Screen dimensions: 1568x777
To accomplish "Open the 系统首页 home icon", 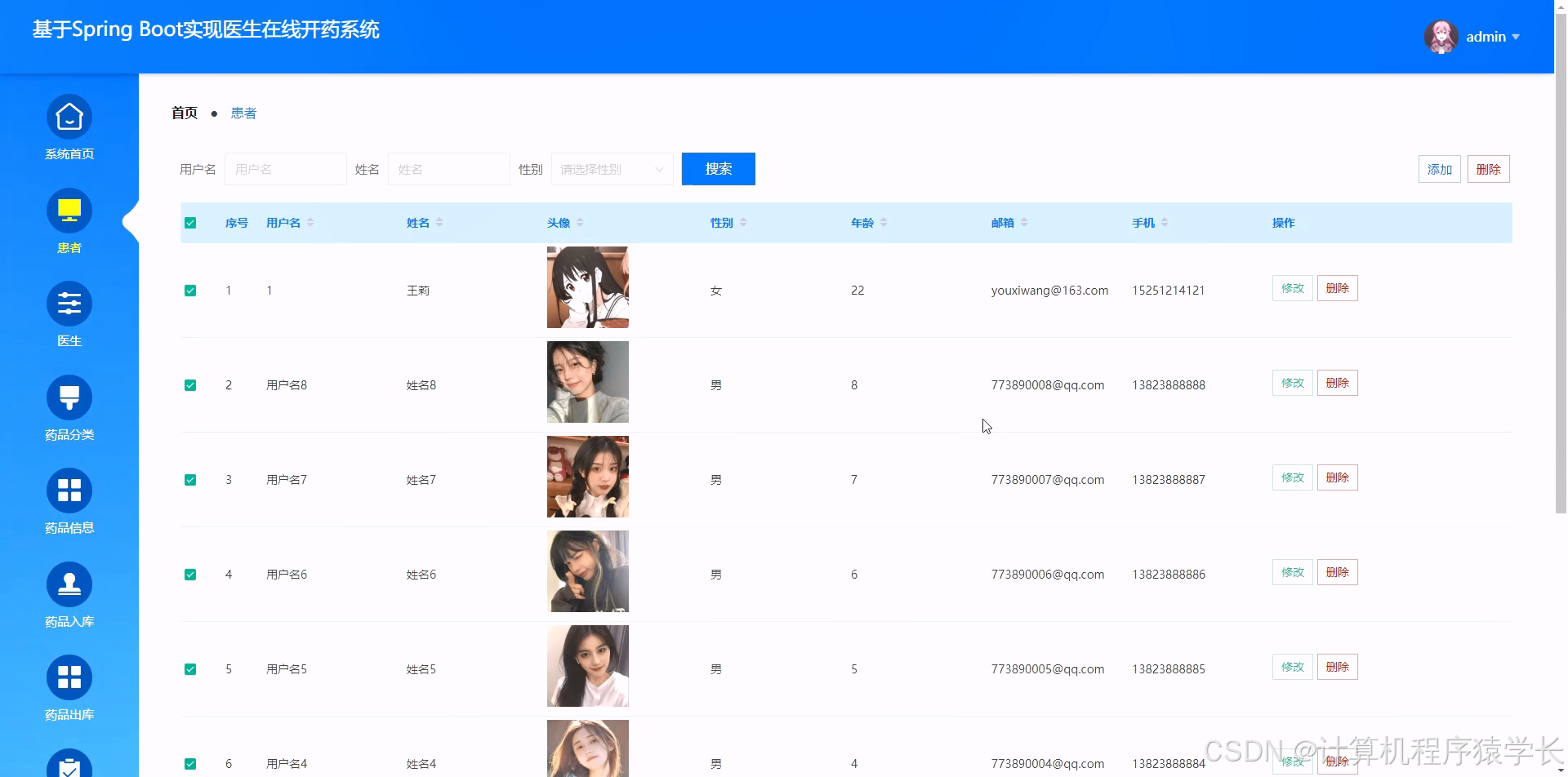I will pyautogui.click(x=69, y=118).
